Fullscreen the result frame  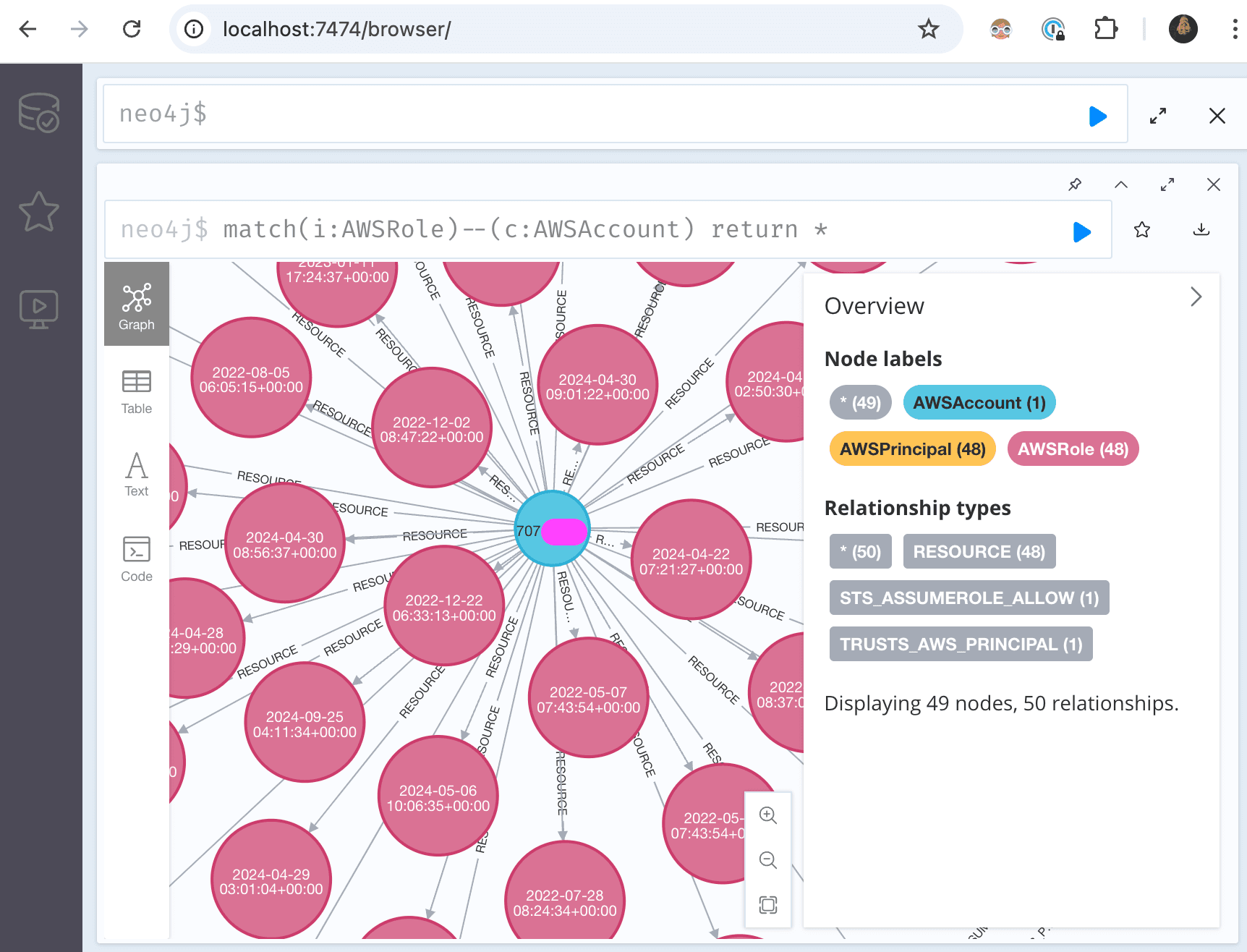pos(1167,184)
